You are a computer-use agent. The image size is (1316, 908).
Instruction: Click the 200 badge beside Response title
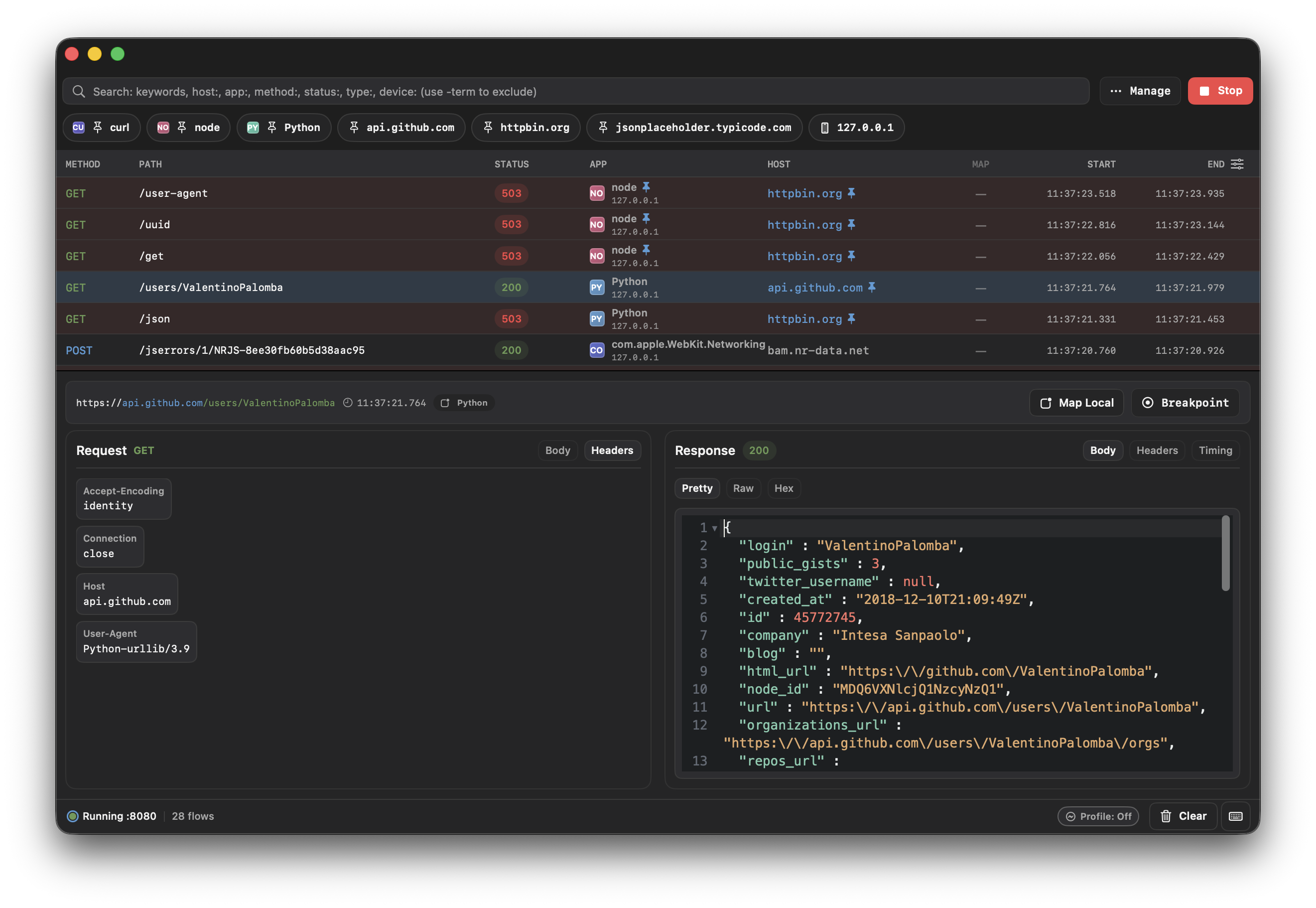(x=758, y=450)
